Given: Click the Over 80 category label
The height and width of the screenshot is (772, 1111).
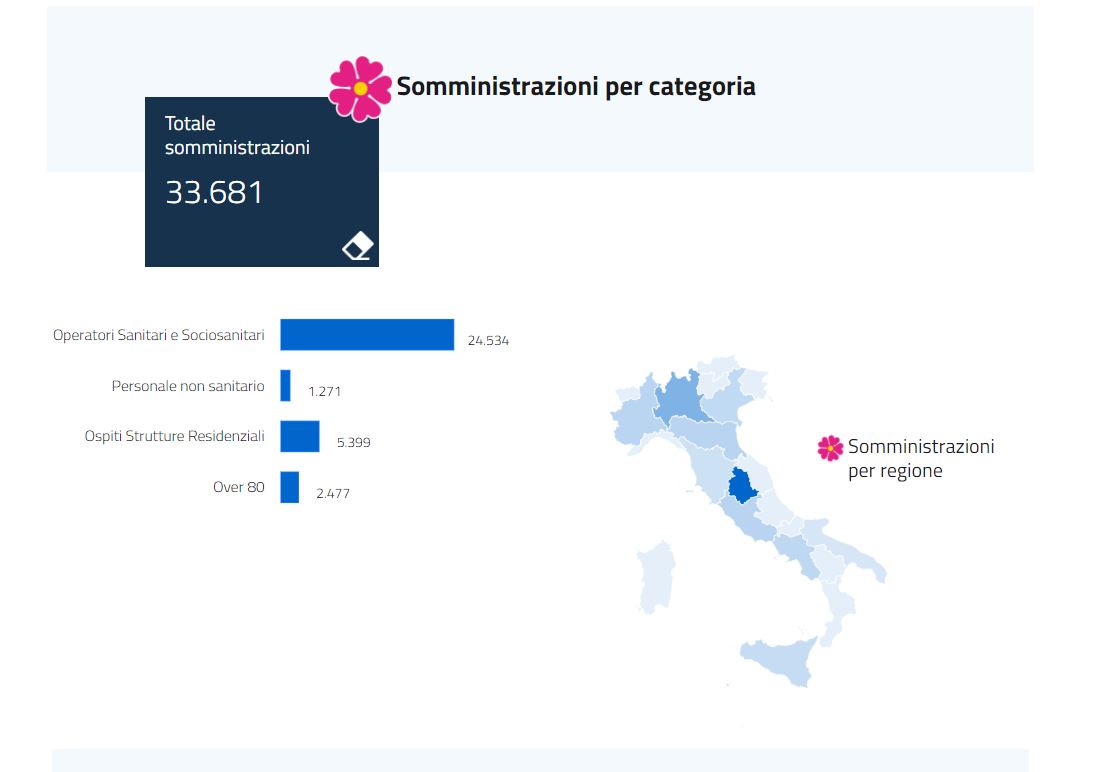Looking at the screenshot, I should (x=238, y=487).
